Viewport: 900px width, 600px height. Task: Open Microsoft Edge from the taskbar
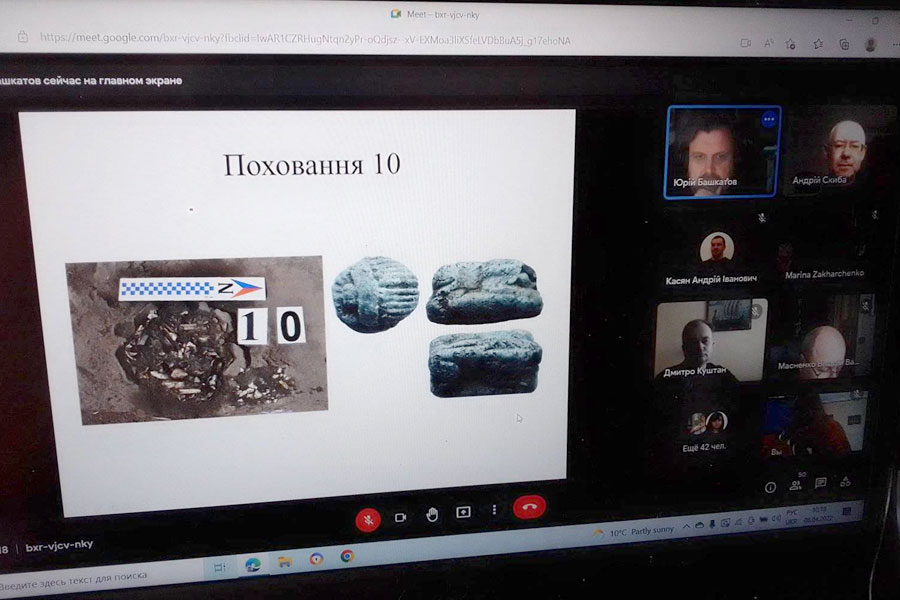pos(253,564)
